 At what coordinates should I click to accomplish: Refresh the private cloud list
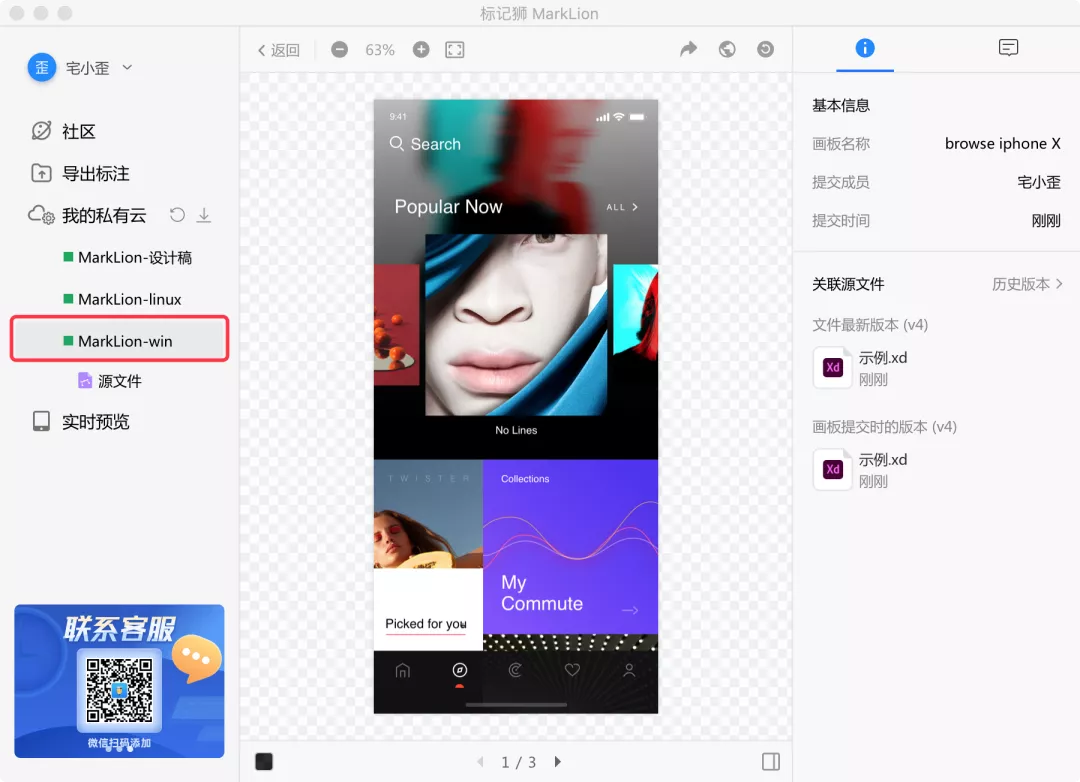pos(177,215)
